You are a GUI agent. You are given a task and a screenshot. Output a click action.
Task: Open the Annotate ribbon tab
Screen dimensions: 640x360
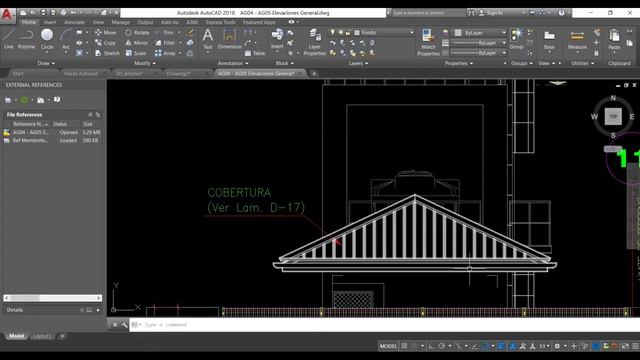[74, 22]
